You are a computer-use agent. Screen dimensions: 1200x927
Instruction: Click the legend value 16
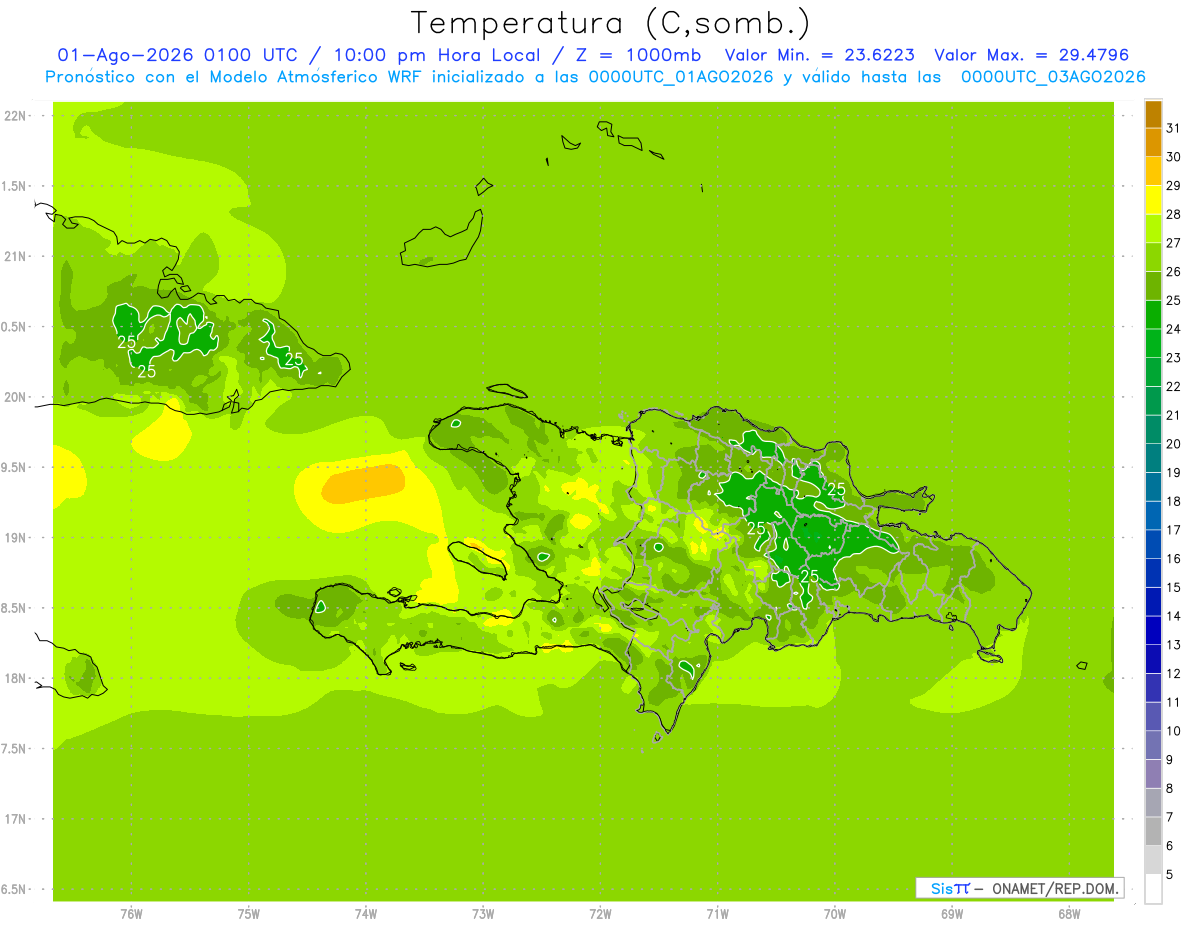pos(1173,559)
